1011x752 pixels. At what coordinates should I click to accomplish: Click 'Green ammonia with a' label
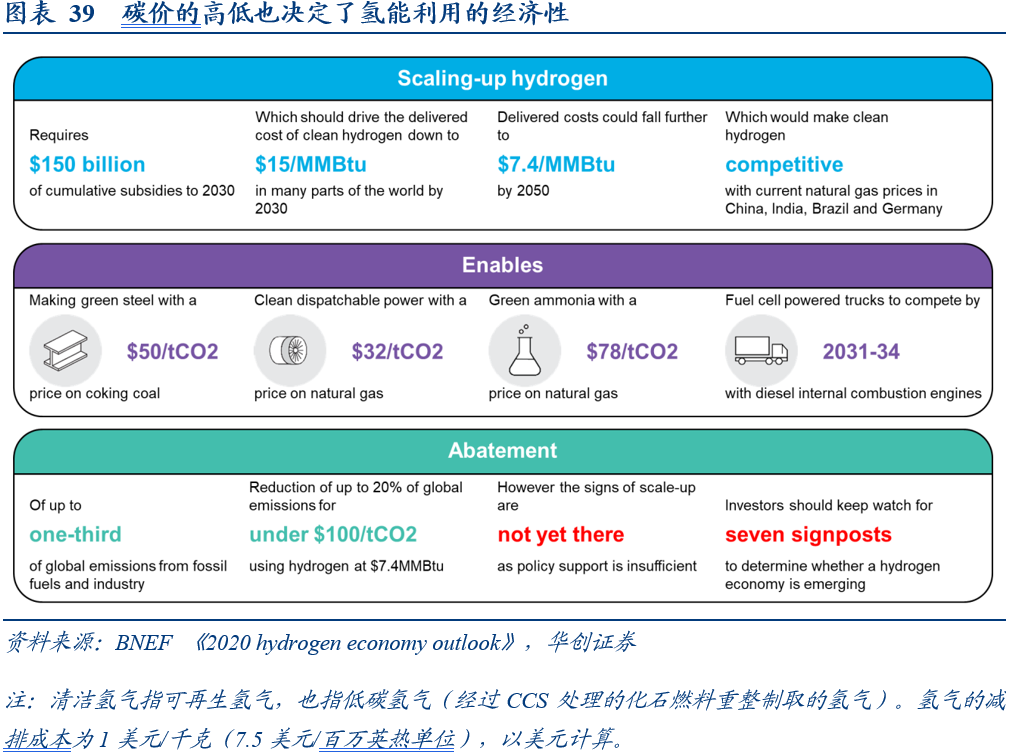pos(562,301)
